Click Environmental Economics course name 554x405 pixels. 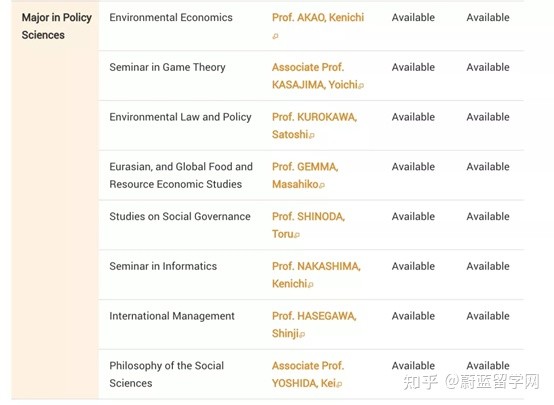[x=171, y=17]
